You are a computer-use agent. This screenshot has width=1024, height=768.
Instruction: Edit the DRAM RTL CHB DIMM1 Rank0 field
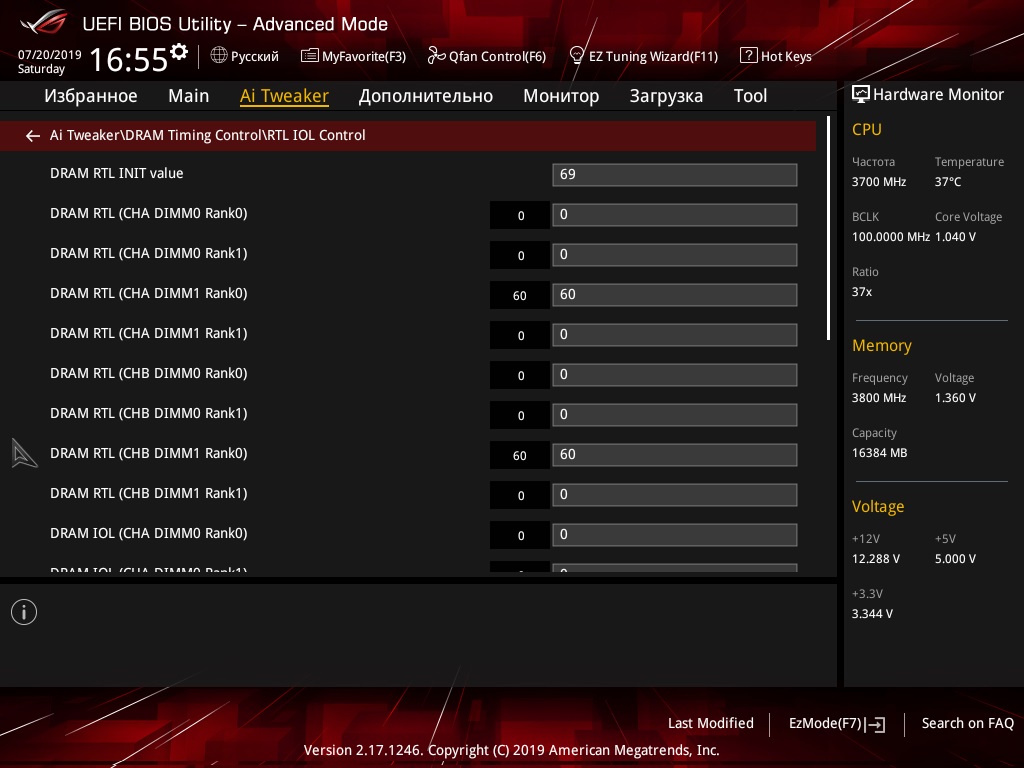click(x=675, y=455)
